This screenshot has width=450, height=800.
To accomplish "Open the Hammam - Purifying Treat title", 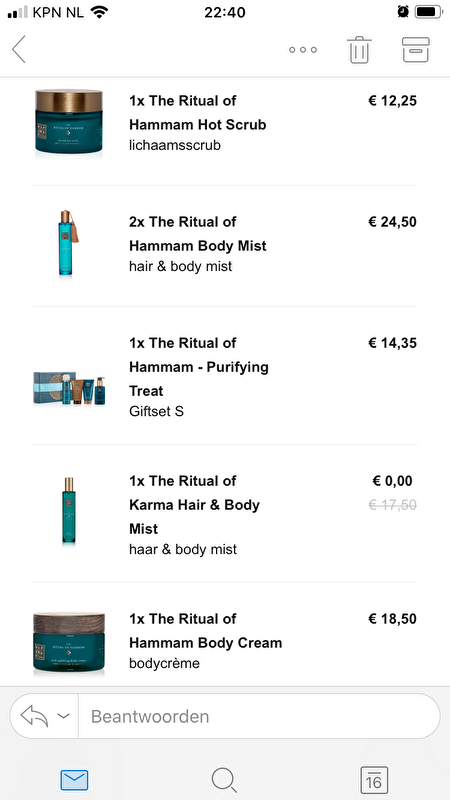I will (x=198, y=367).
